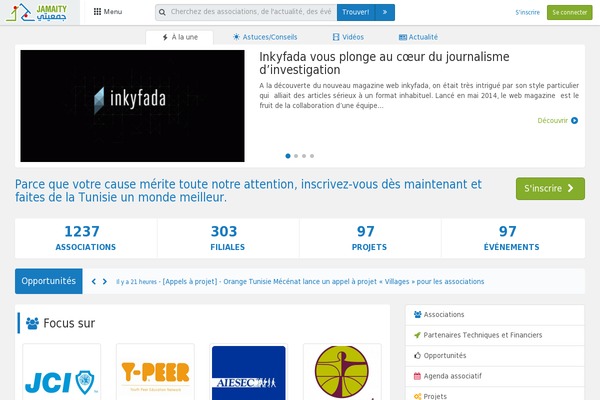Screen dimensions: 600x400
Task: Open the 97 Événements counter
Action: click(x=512, y=238)
